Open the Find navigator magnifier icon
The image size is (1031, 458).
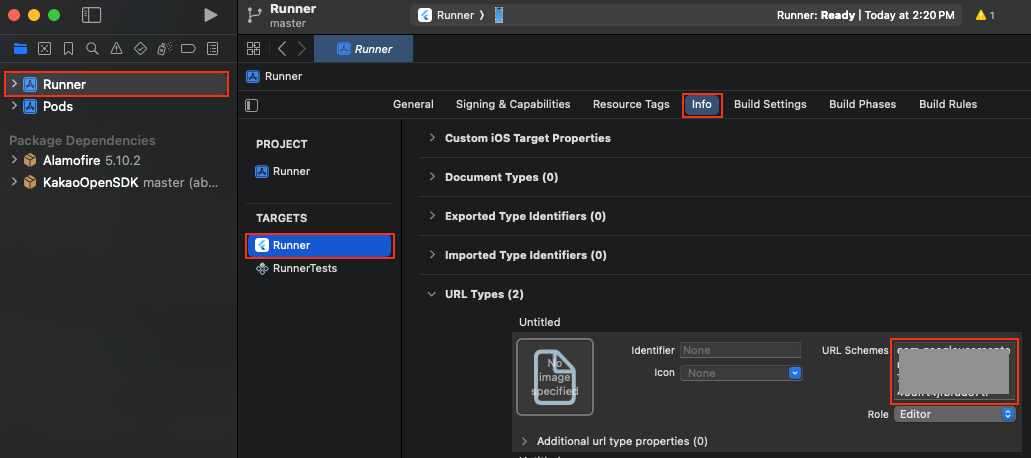click(x=92, y=48)
